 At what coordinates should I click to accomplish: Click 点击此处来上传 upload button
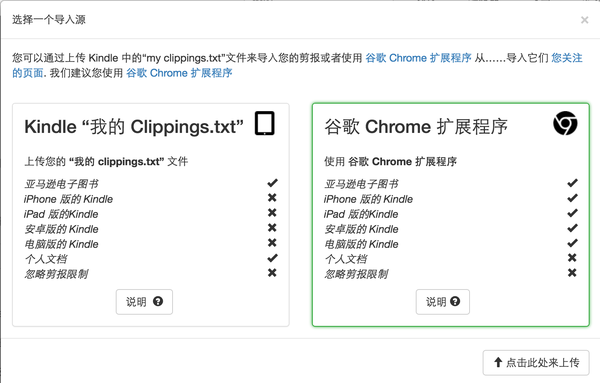click(536, 362)
